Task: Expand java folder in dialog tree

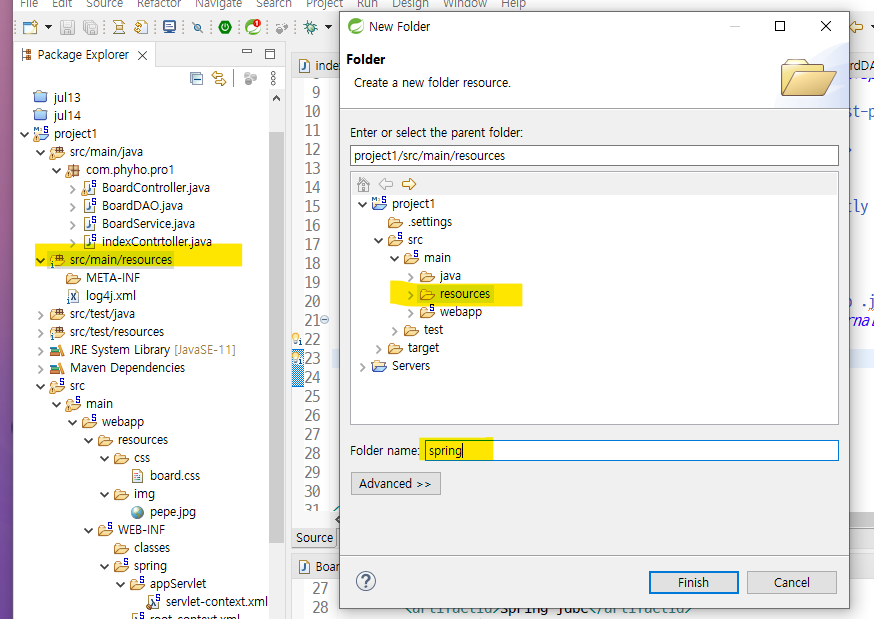Action: click(x=411, y=277)
